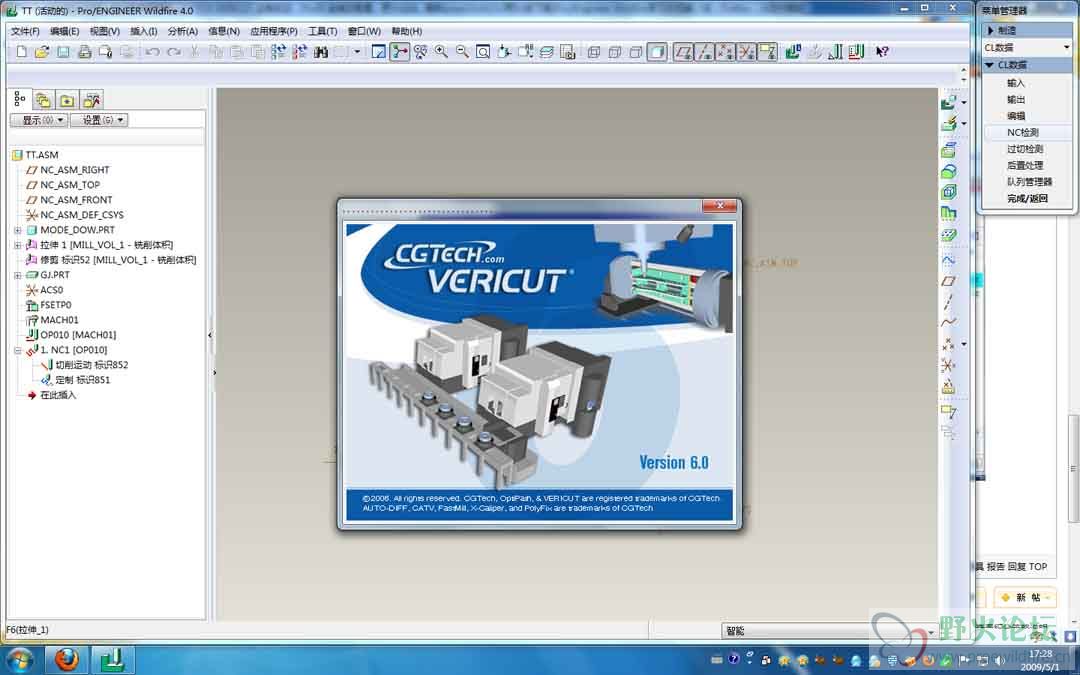
Task: Switch to shading display mode
Action: pos(657,52)
